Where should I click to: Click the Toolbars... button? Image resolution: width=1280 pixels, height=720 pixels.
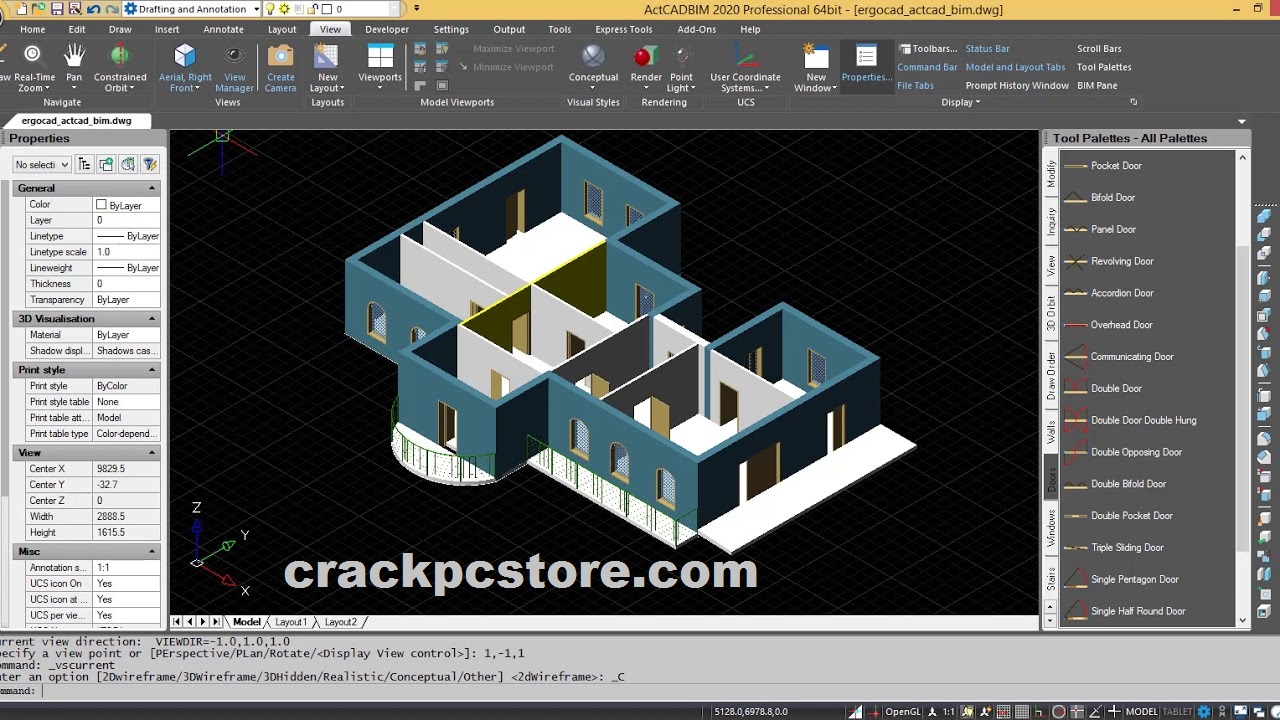[928, 48]
